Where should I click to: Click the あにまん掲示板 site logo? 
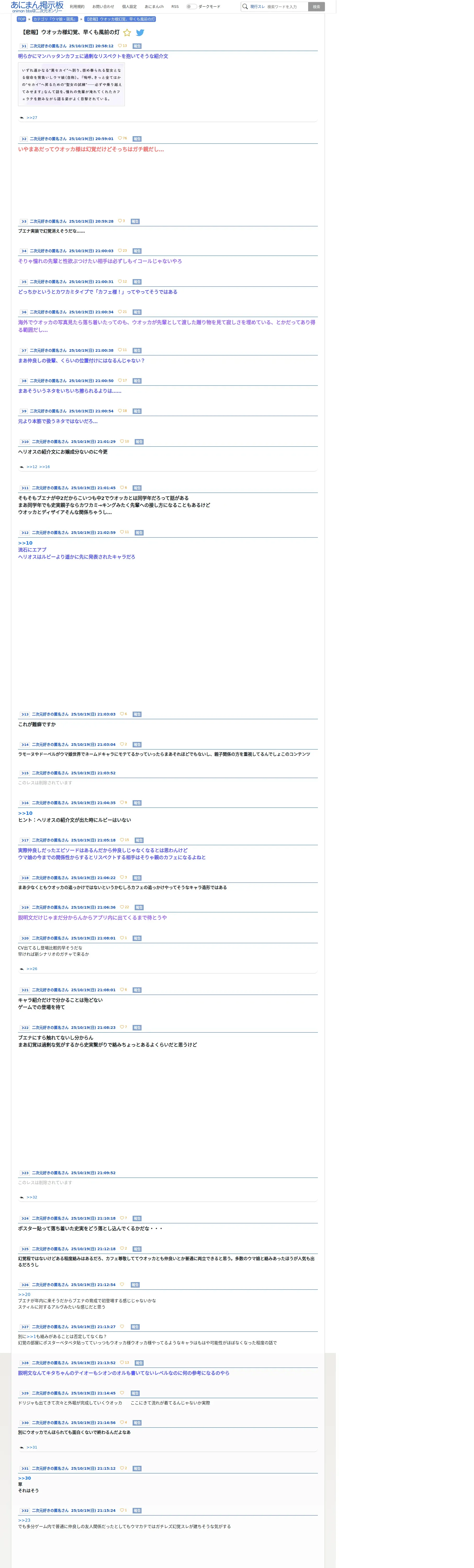coord(37,7)
